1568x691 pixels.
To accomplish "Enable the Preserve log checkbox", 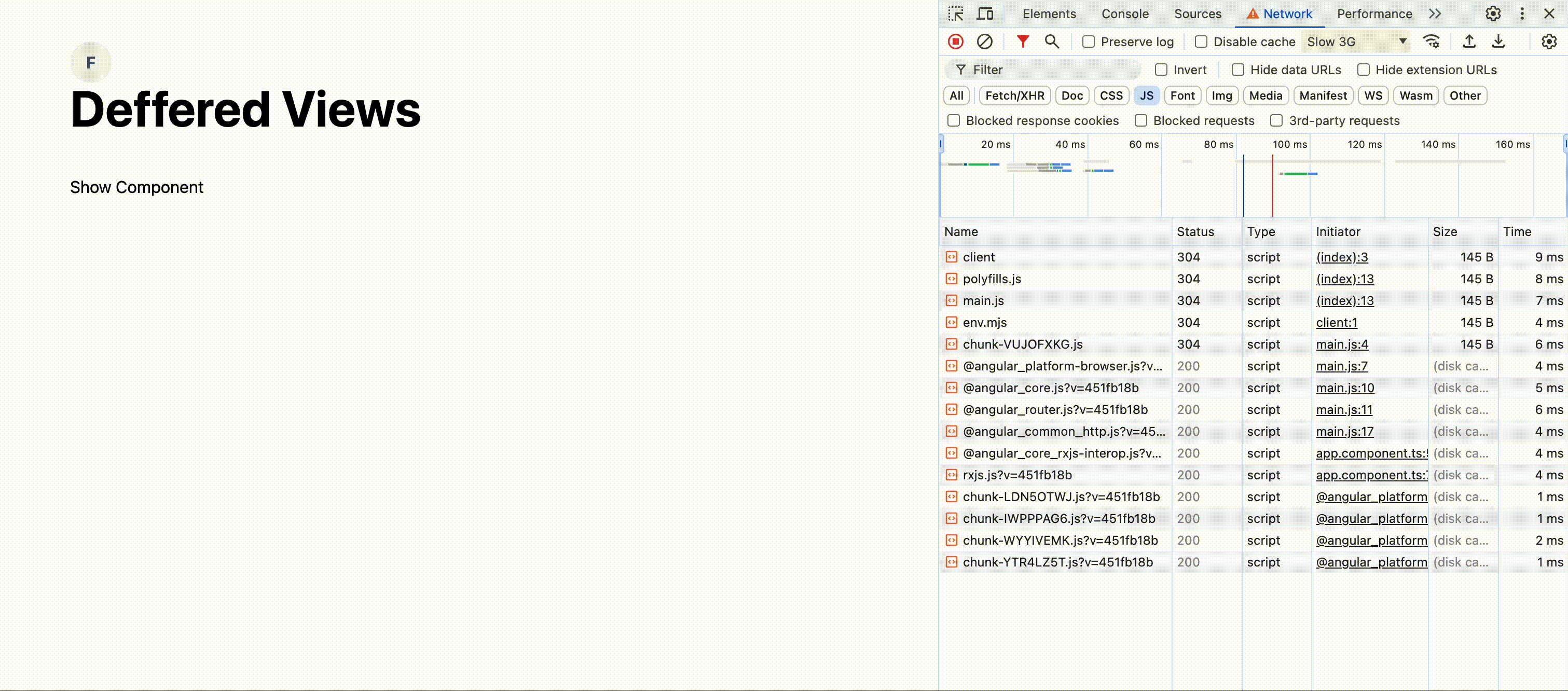I will coord(1089,42).
